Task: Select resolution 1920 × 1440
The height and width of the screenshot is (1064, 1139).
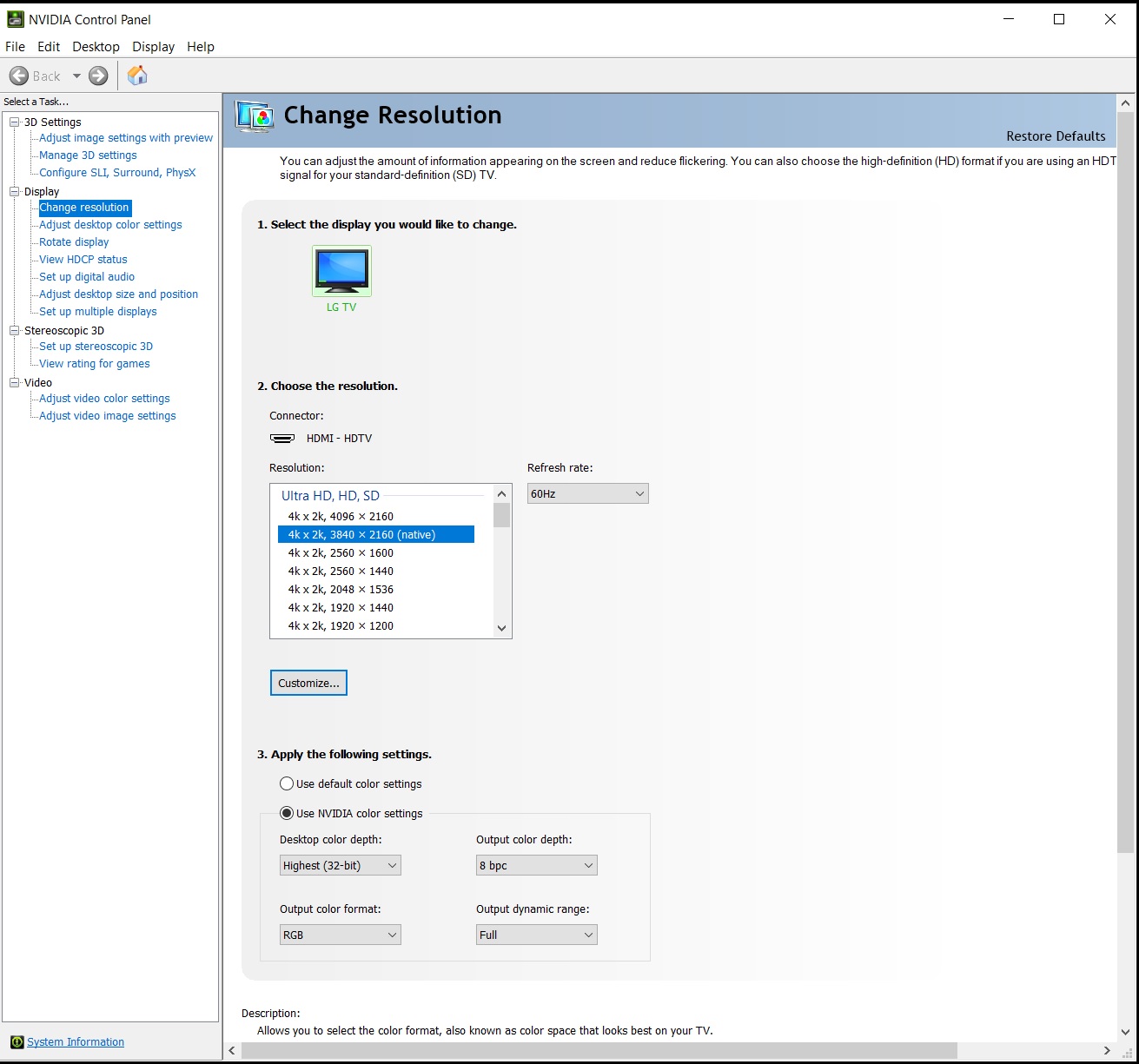Action: (x=376, y=608)
